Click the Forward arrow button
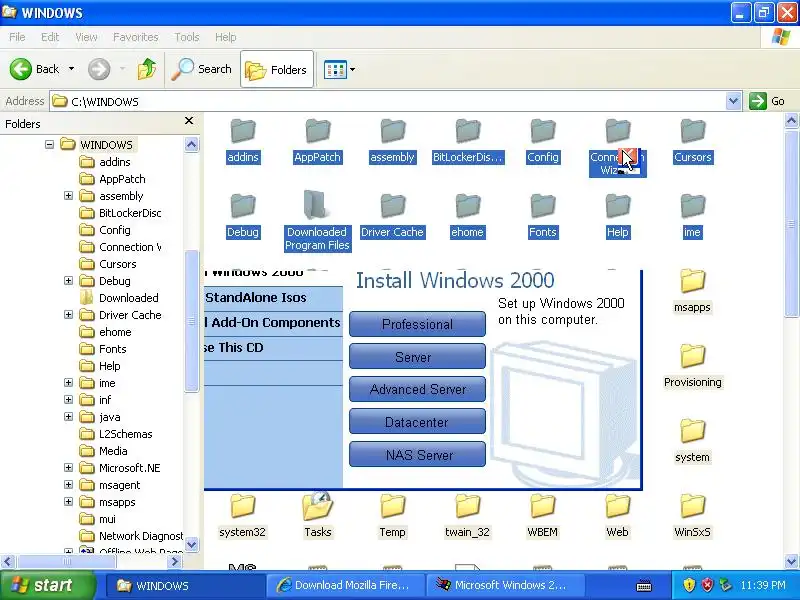Screen dimensions: 800x600 (x=99, y=69)
